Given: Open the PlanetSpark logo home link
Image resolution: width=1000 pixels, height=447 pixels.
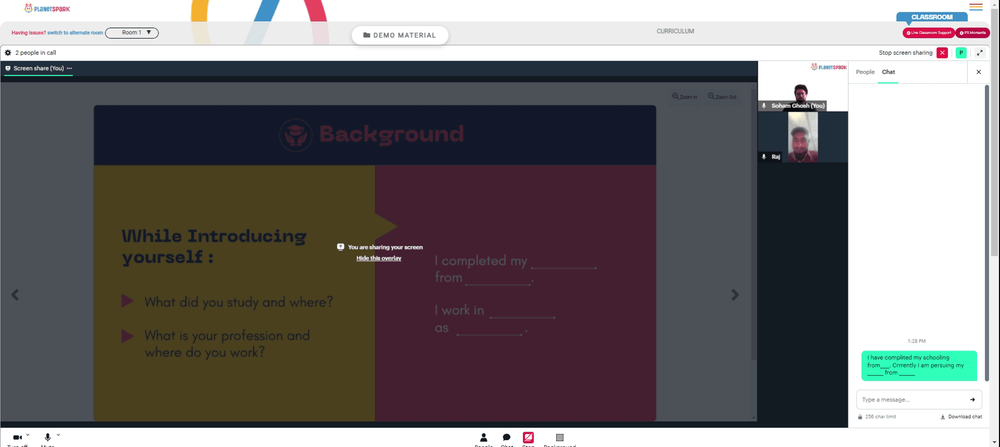Looking at the screenshot, I should [47, 8].
